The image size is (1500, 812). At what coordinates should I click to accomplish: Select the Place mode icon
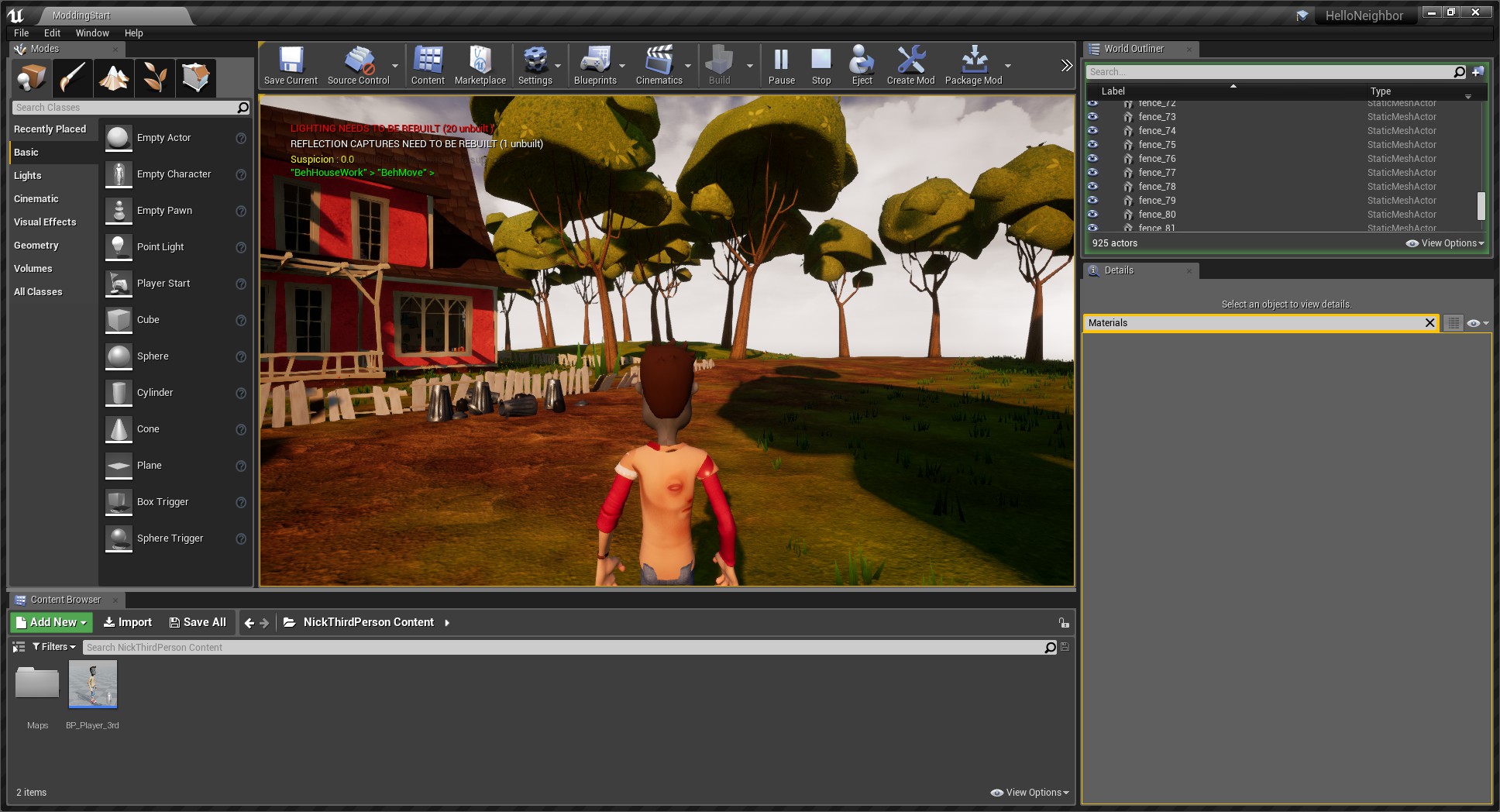(33, 77)
